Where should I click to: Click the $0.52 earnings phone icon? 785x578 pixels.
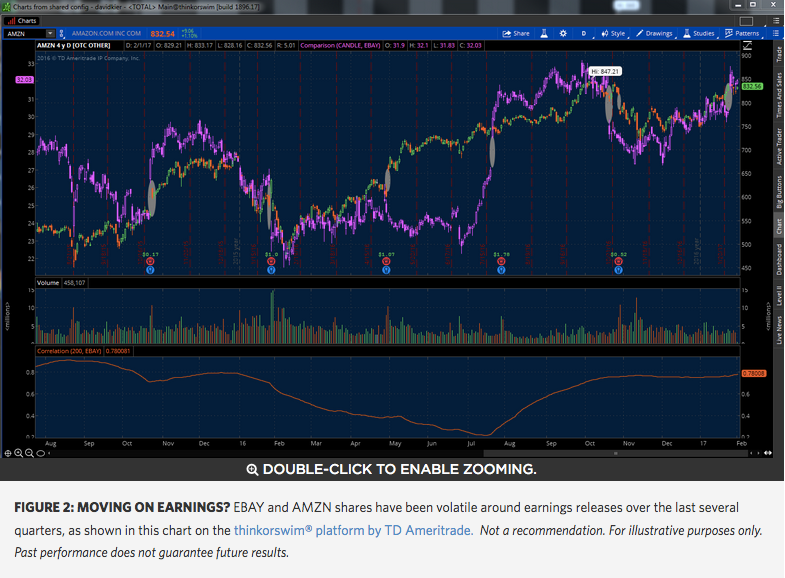(x=618, y=261)
